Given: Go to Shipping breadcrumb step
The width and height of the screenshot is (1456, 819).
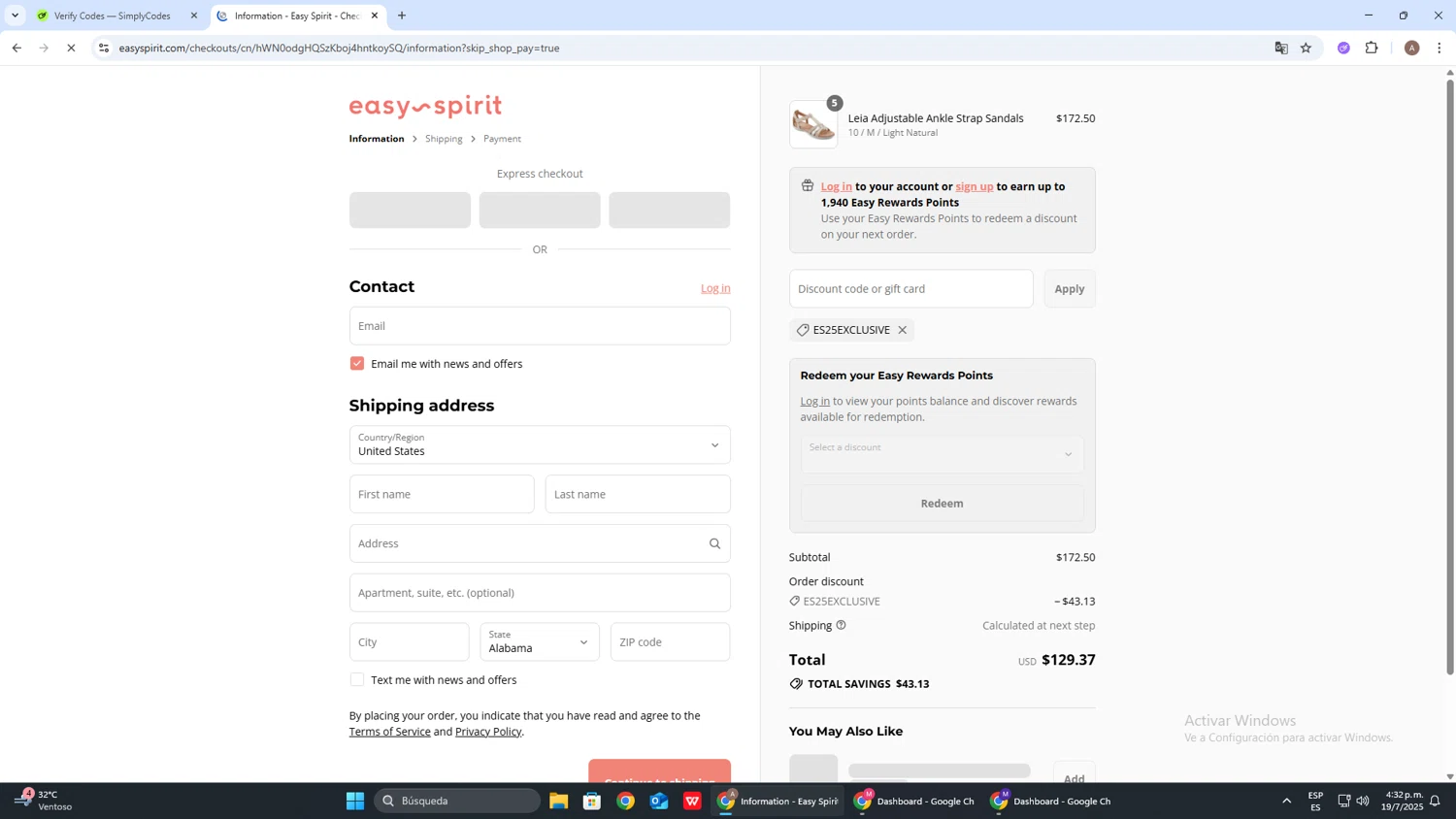Looking at the screenshot, I should pos(444,139).
